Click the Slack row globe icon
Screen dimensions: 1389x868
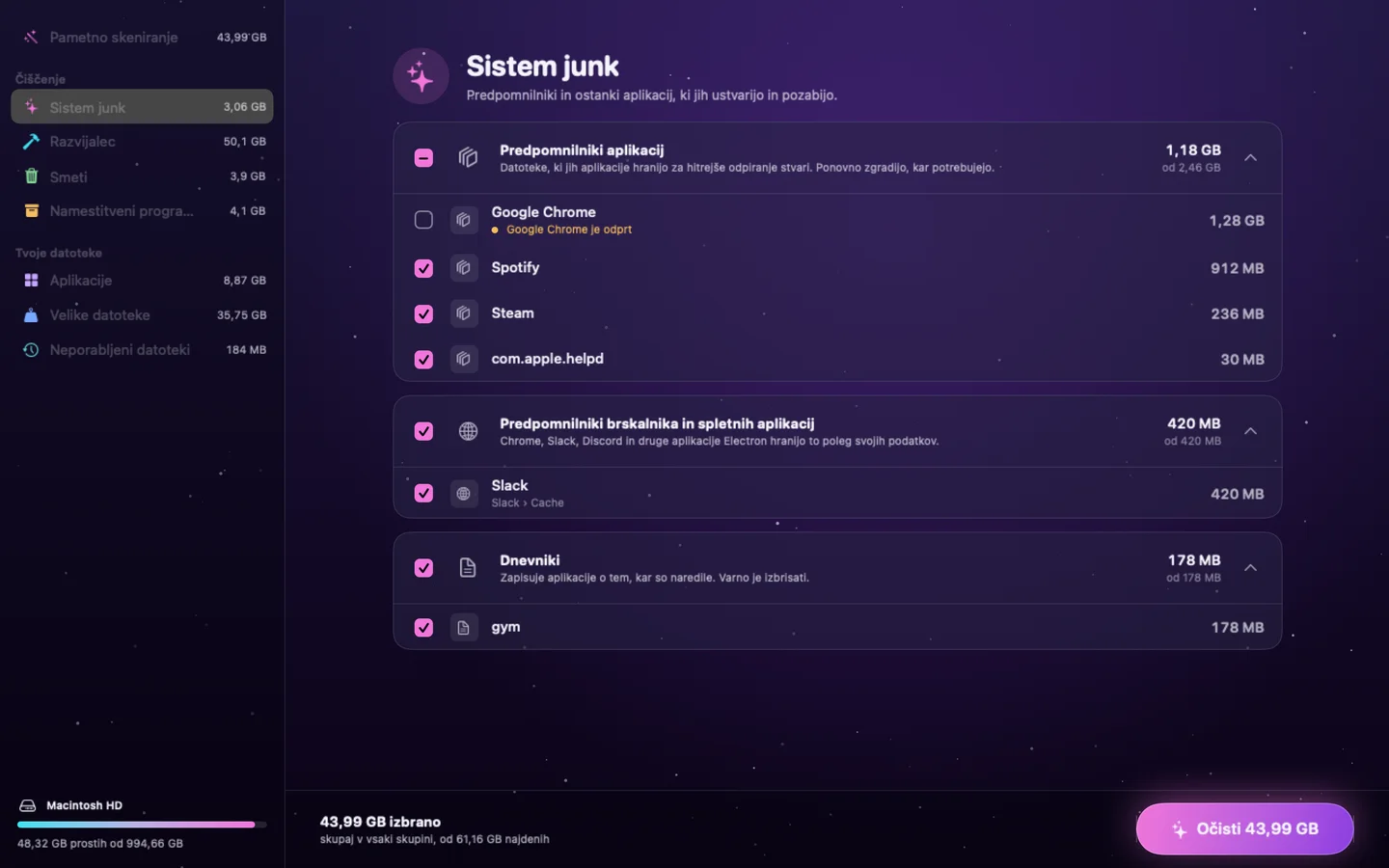point(464,494)
